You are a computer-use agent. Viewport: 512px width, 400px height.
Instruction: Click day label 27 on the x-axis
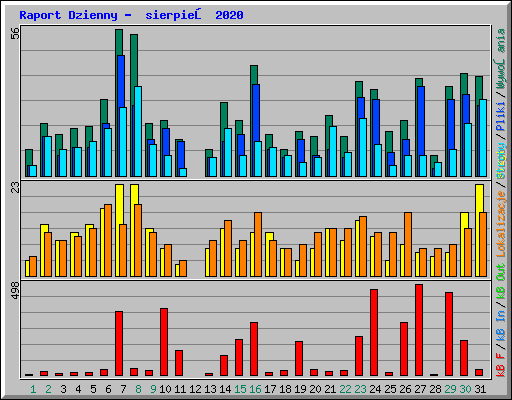pos(420,389)
